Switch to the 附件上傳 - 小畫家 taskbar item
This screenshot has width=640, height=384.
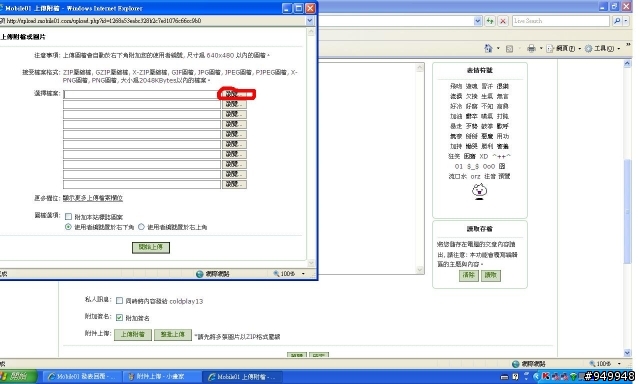coord(162,377)
